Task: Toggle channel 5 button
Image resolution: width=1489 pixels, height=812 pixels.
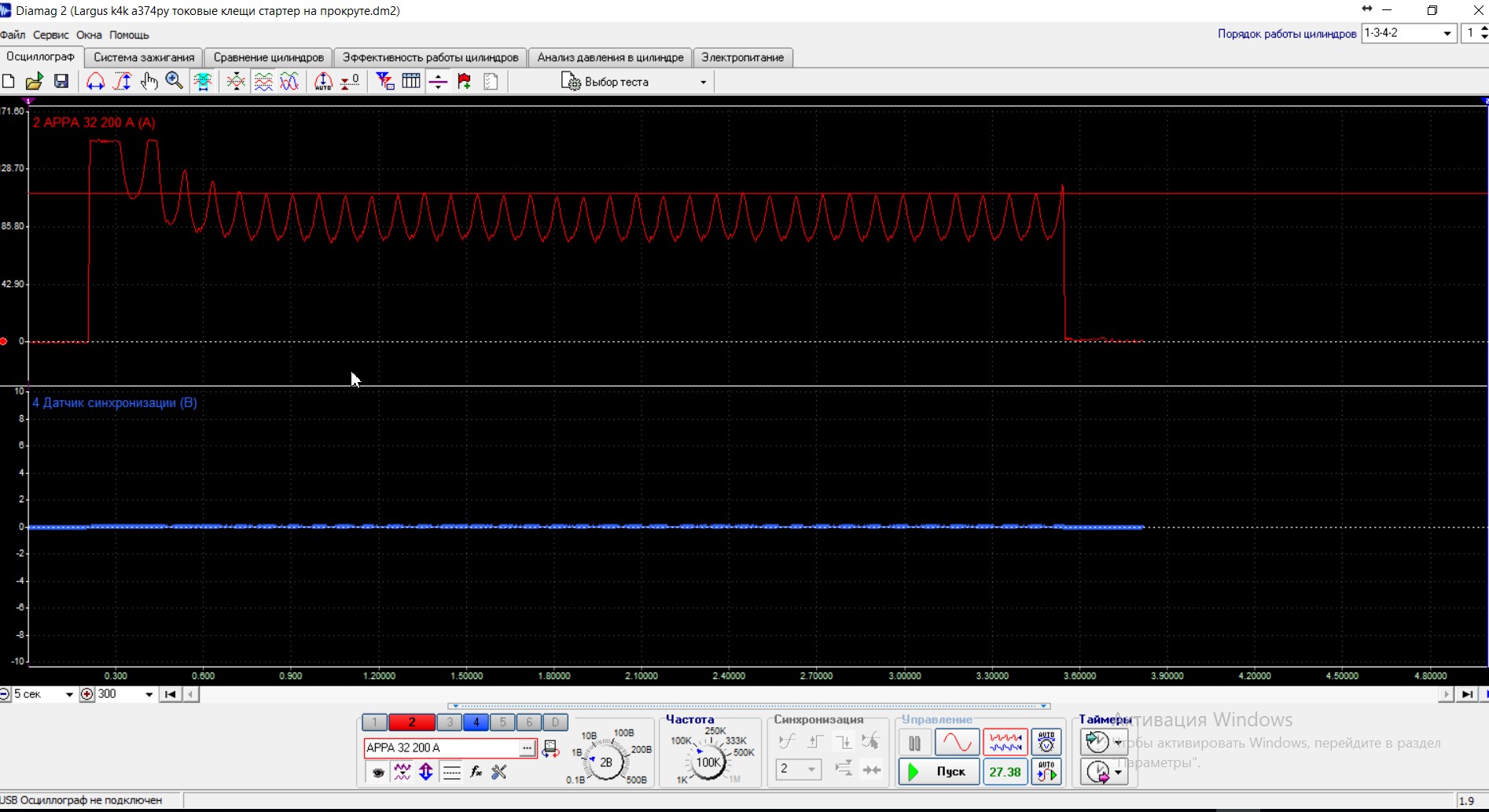Action: pyautogui.click(x=503, y=722)
